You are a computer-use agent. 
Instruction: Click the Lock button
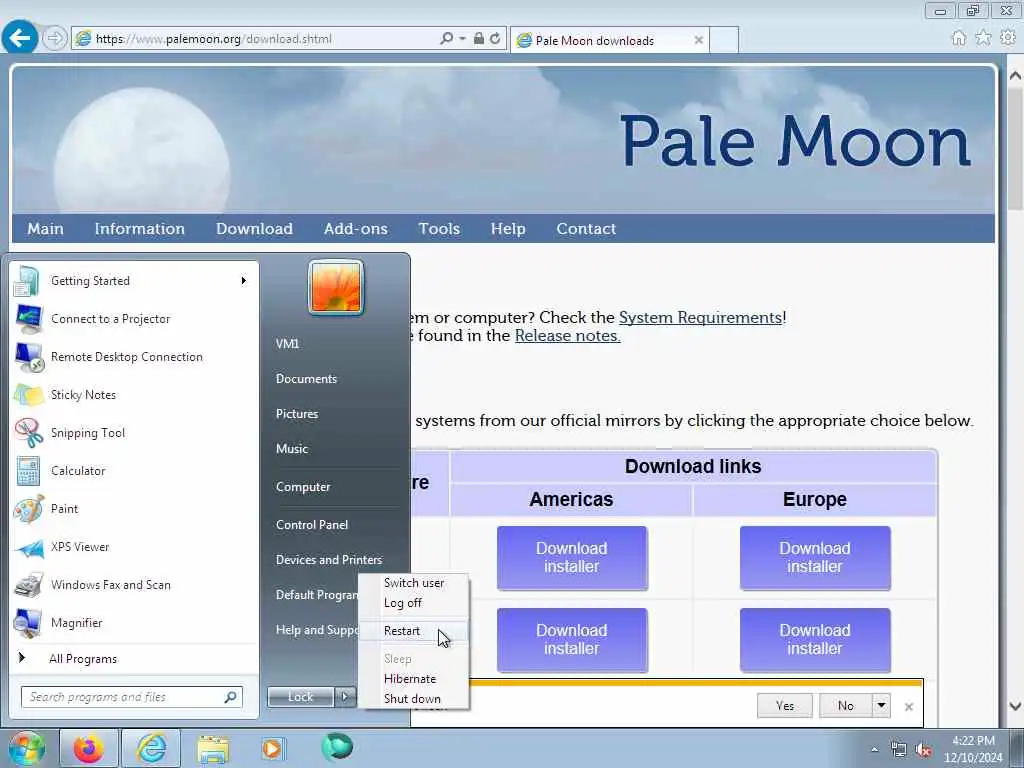[300, 697]
